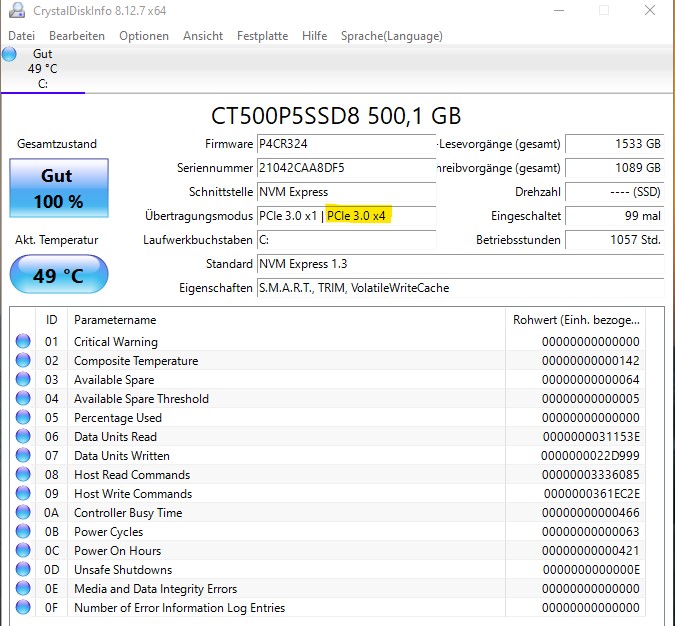675x626 pixels.
Task: Open the Festplatte menu
Action: pyautogui.click(x=263, y=36)
